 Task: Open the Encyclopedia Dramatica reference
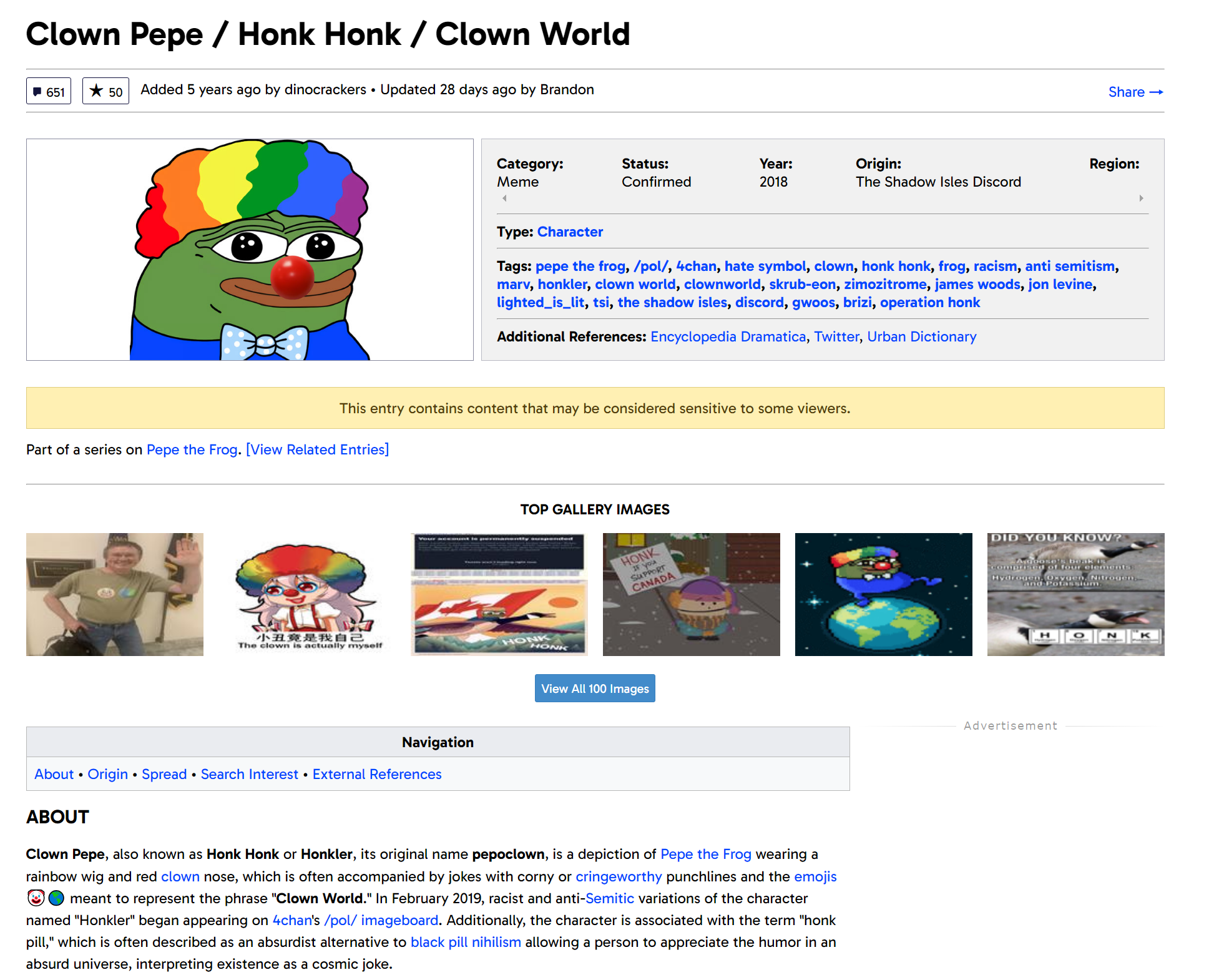[728, 336]
